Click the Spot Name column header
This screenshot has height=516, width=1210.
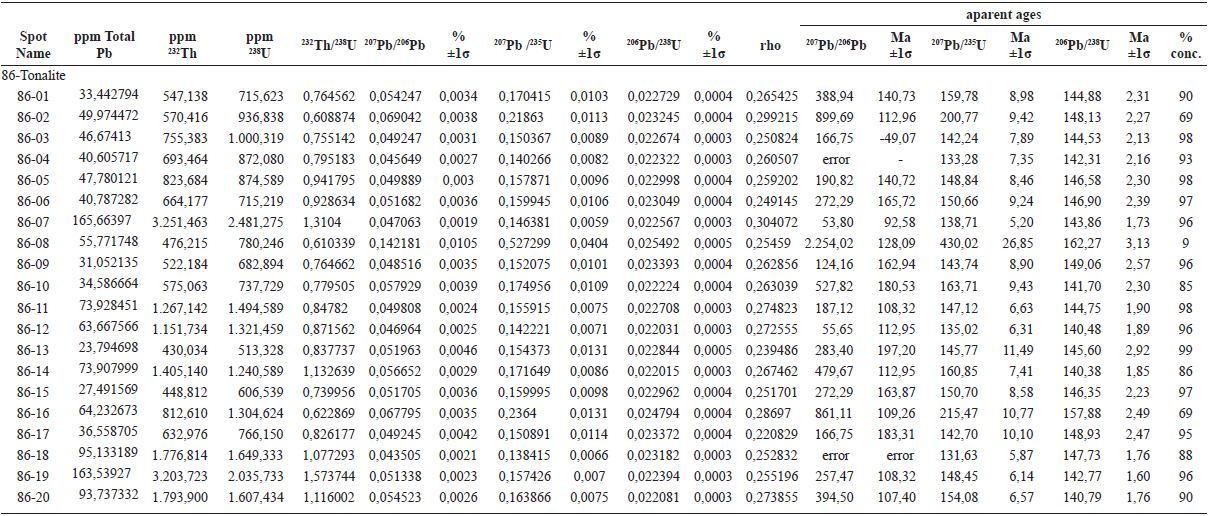click(33, 45)
